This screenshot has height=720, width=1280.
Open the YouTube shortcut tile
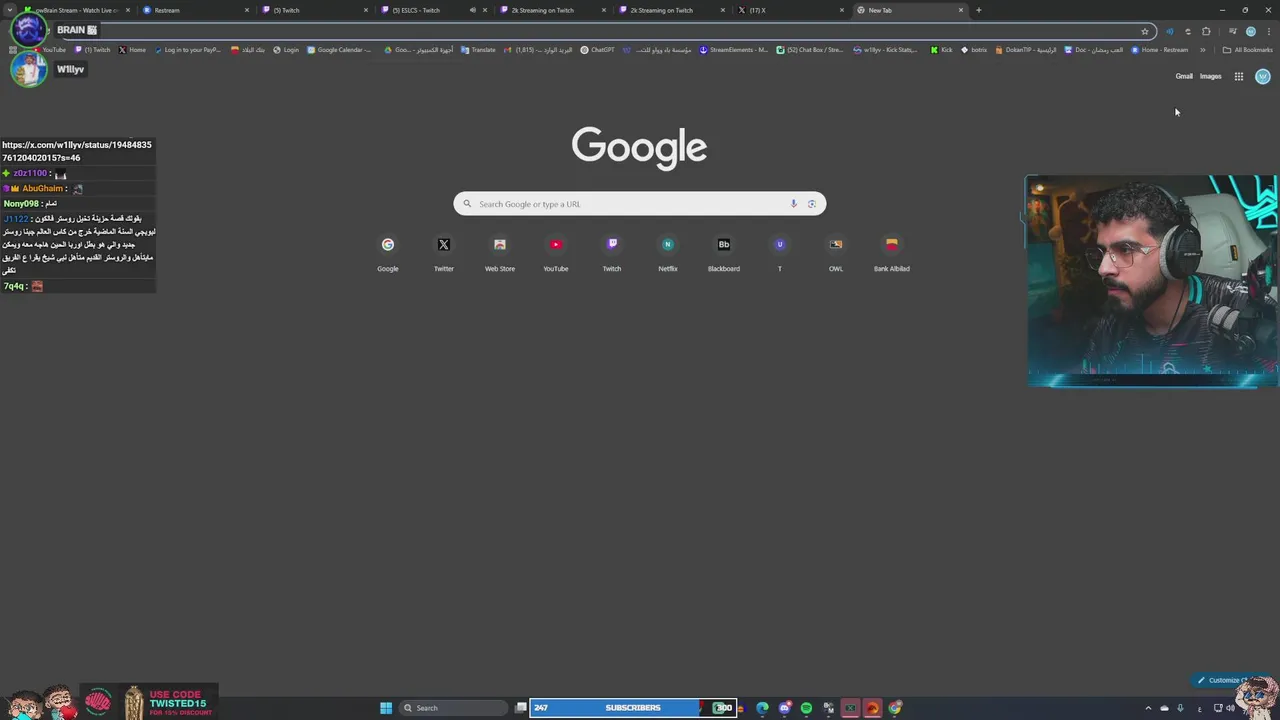556,254
